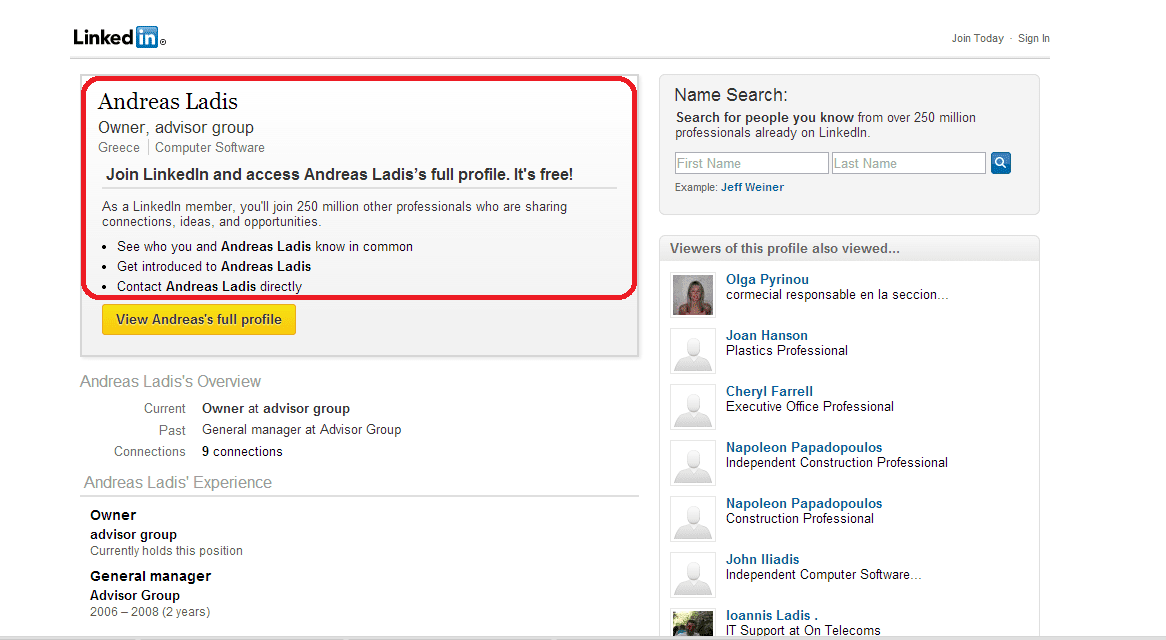Open Olga Pyrinou's profile link
Image resolution: width=1166 pixels, height=640 pixels.
[767, 279]
